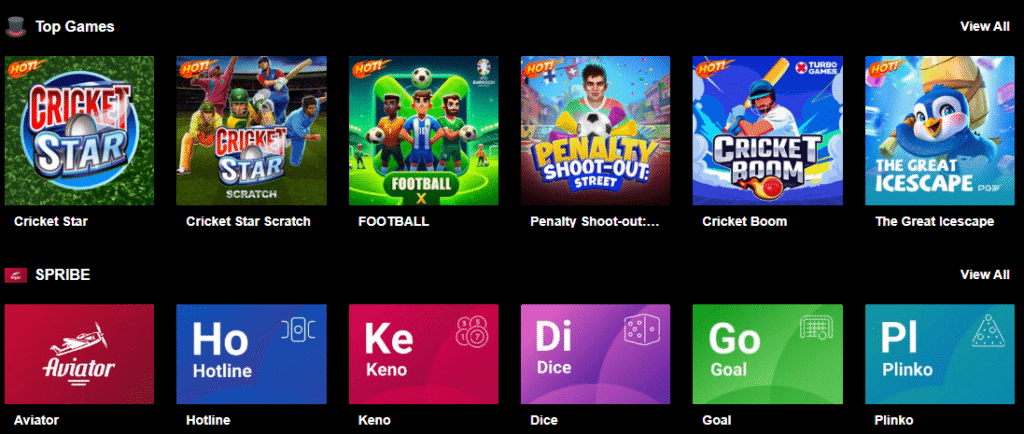The width and height of the screenshot is (1024, 434).
Task: Open the Cricket Star Scratch game thumbnail
Action: [x=251, y=131]
